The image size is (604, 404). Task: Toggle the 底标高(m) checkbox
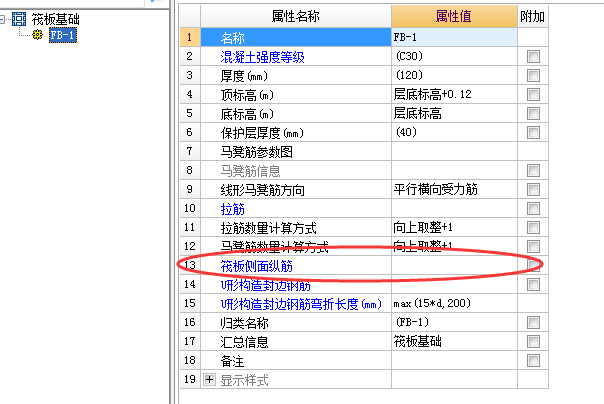click(x=533, y=114)
